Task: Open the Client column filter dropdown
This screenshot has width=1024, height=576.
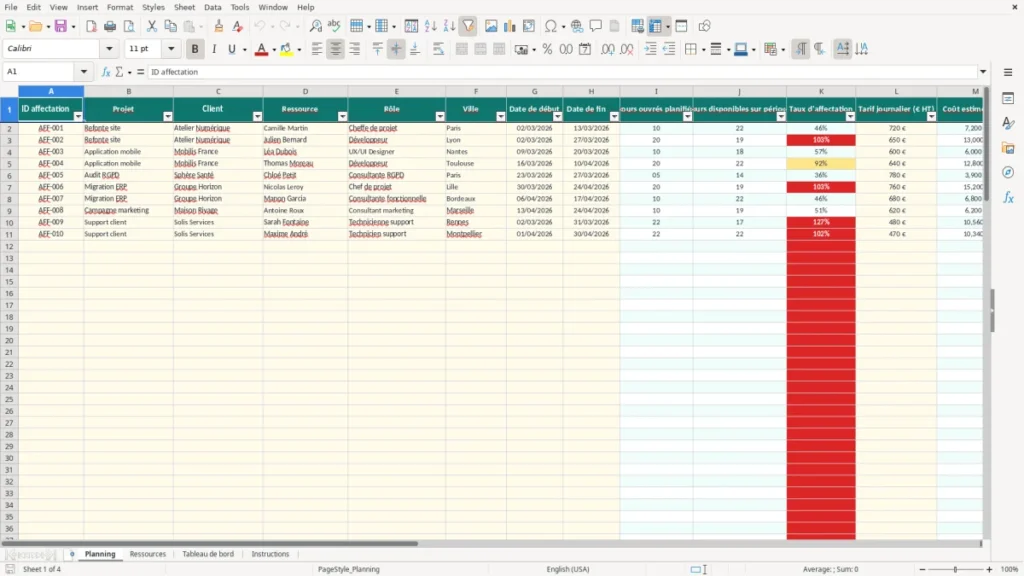Action: (x=257, y=116)
